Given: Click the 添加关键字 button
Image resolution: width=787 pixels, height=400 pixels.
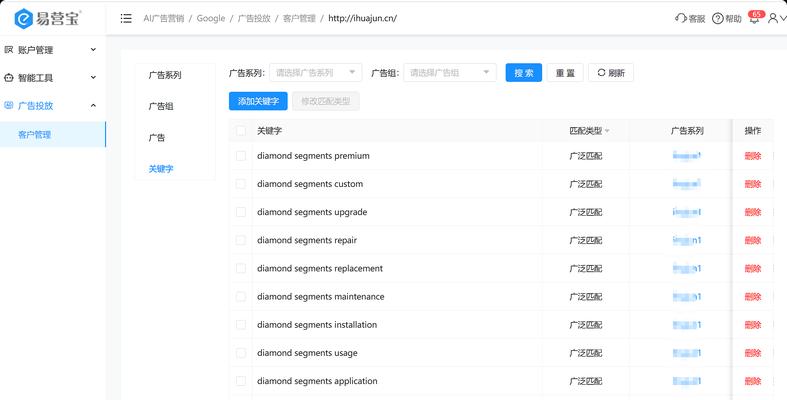Looking at the screenshot, I should [x=258, y=101].
